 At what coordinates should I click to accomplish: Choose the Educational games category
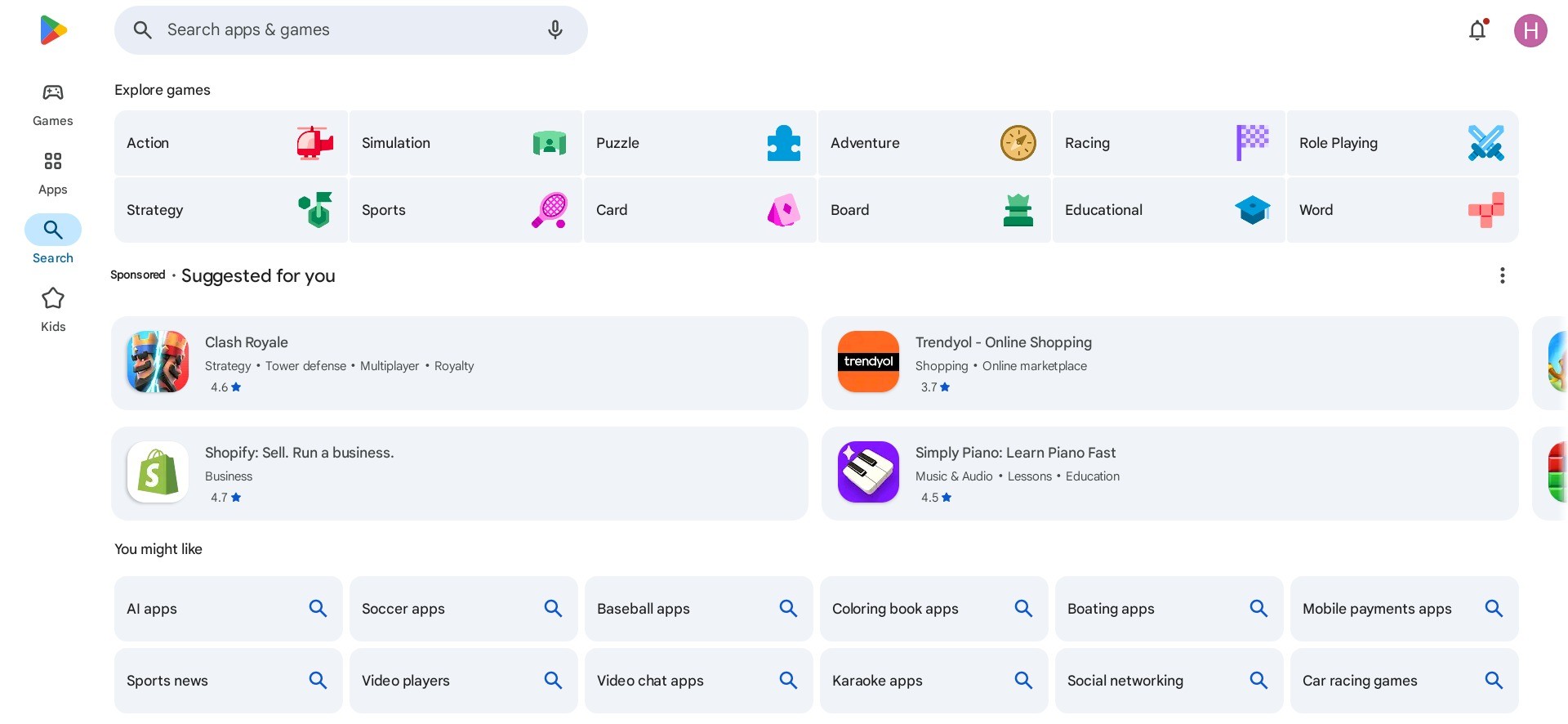tap(1169, 210)
